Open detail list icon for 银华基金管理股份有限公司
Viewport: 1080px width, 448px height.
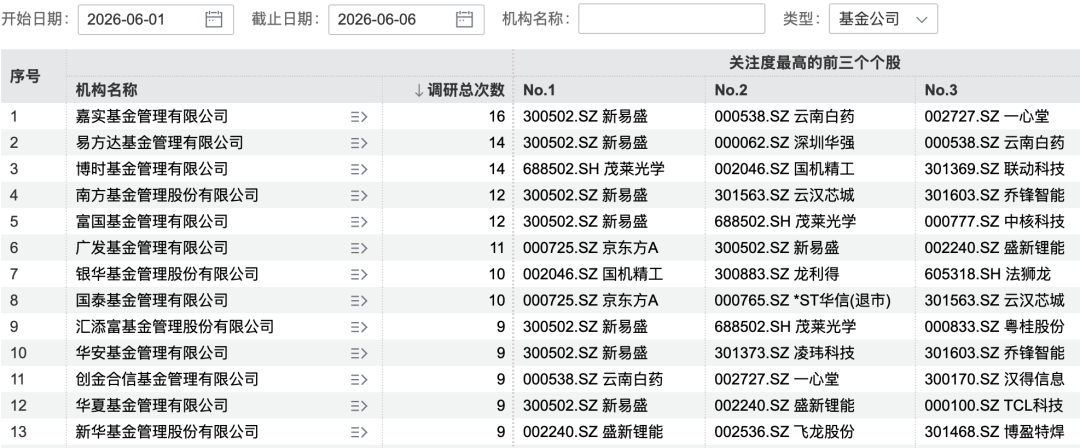coord(359,274)
